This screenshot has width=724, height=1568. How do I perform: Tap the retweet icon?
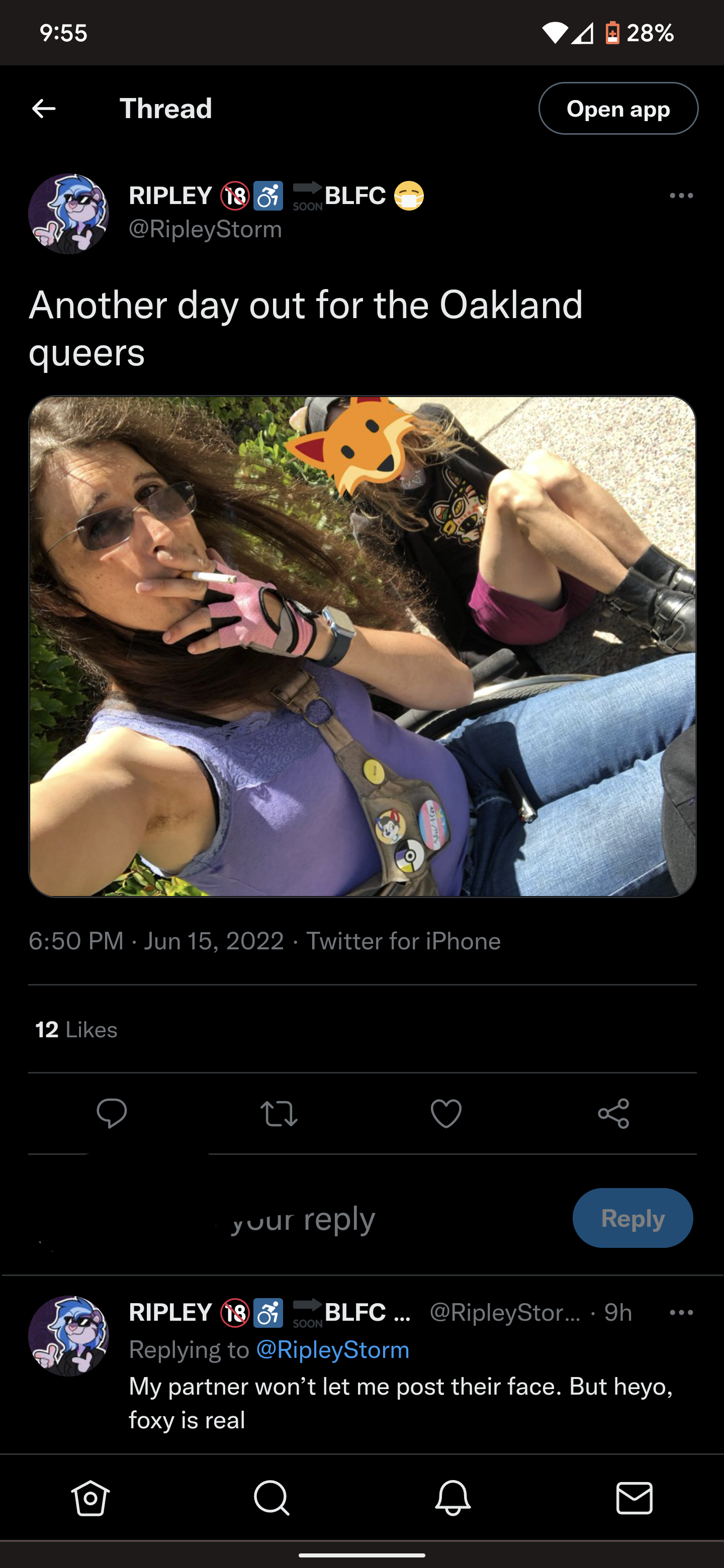point(279,1113)
